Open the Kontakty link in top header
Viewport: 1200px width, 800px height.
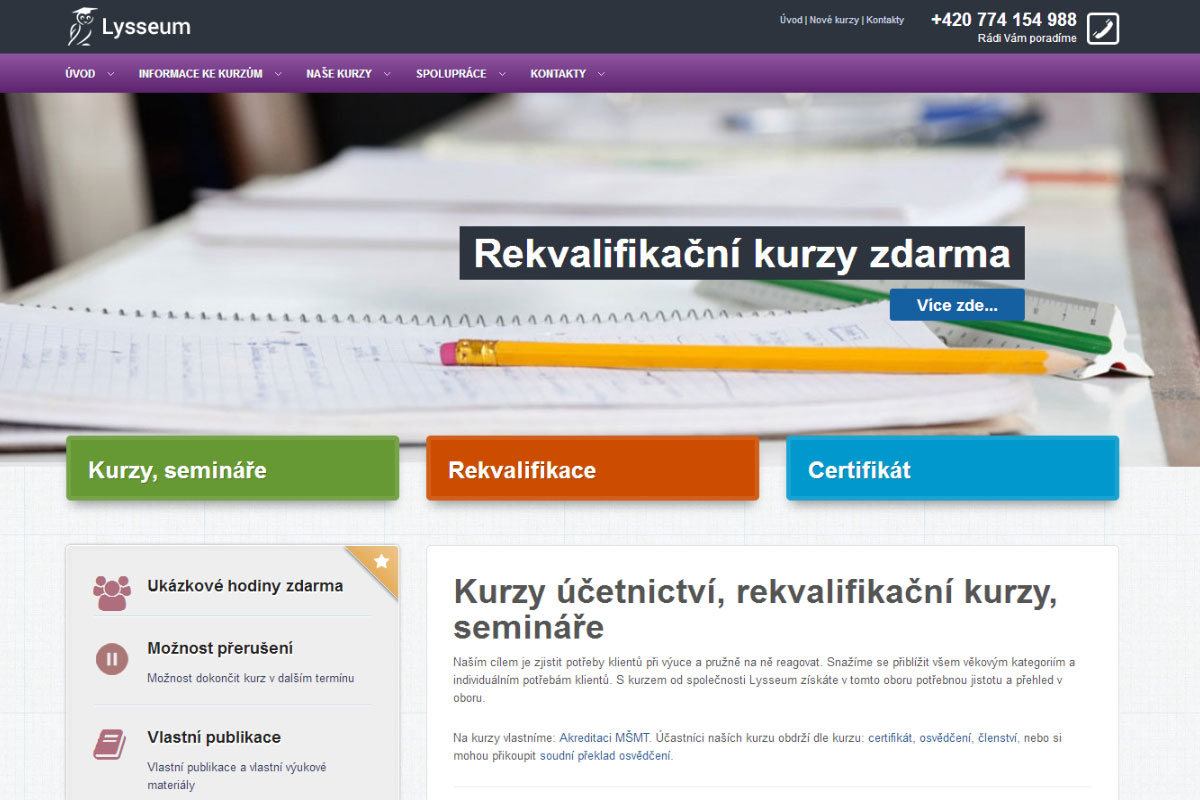tap(885, 20)
